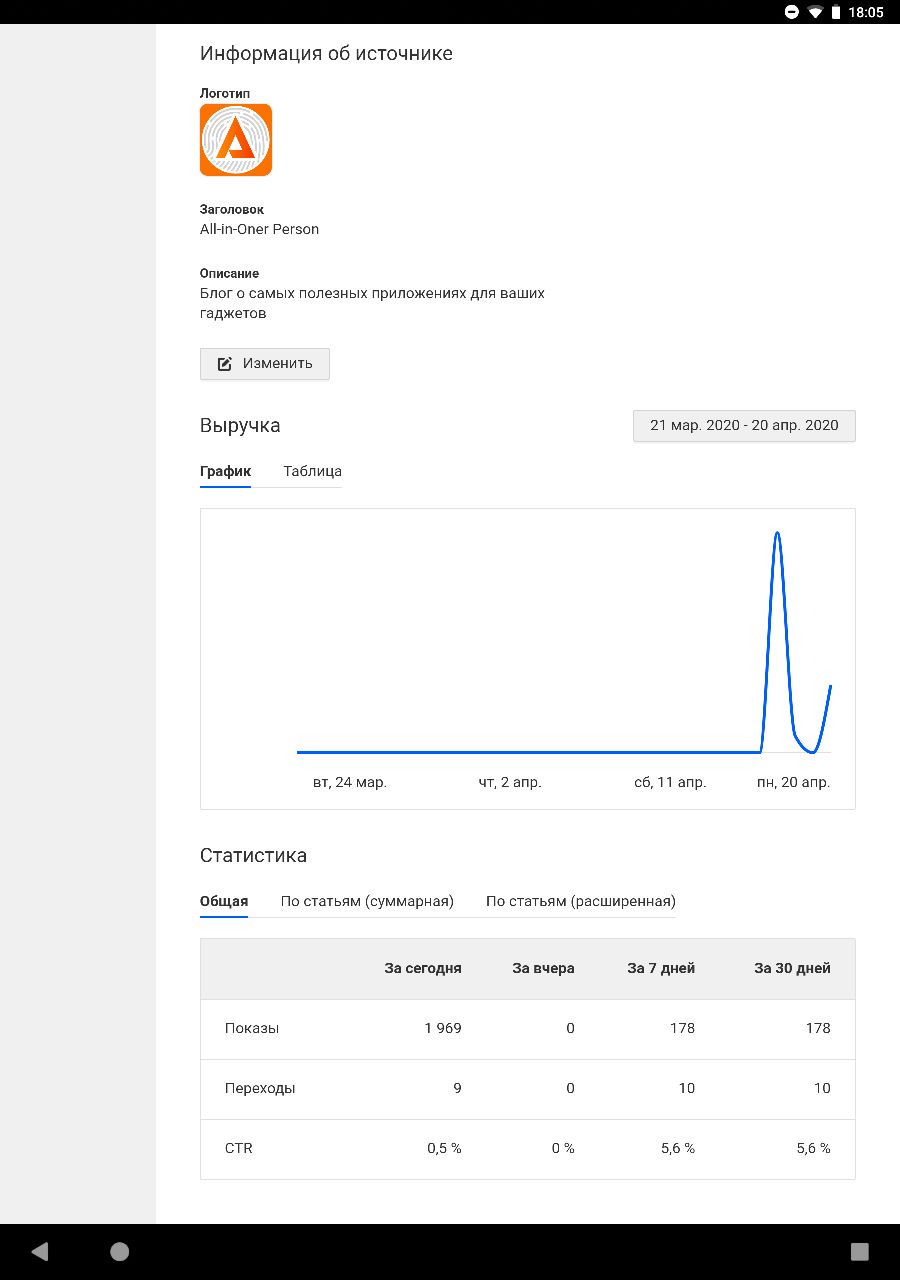
Task: Tap the battery status bar icon
Action: click(835, 12)
